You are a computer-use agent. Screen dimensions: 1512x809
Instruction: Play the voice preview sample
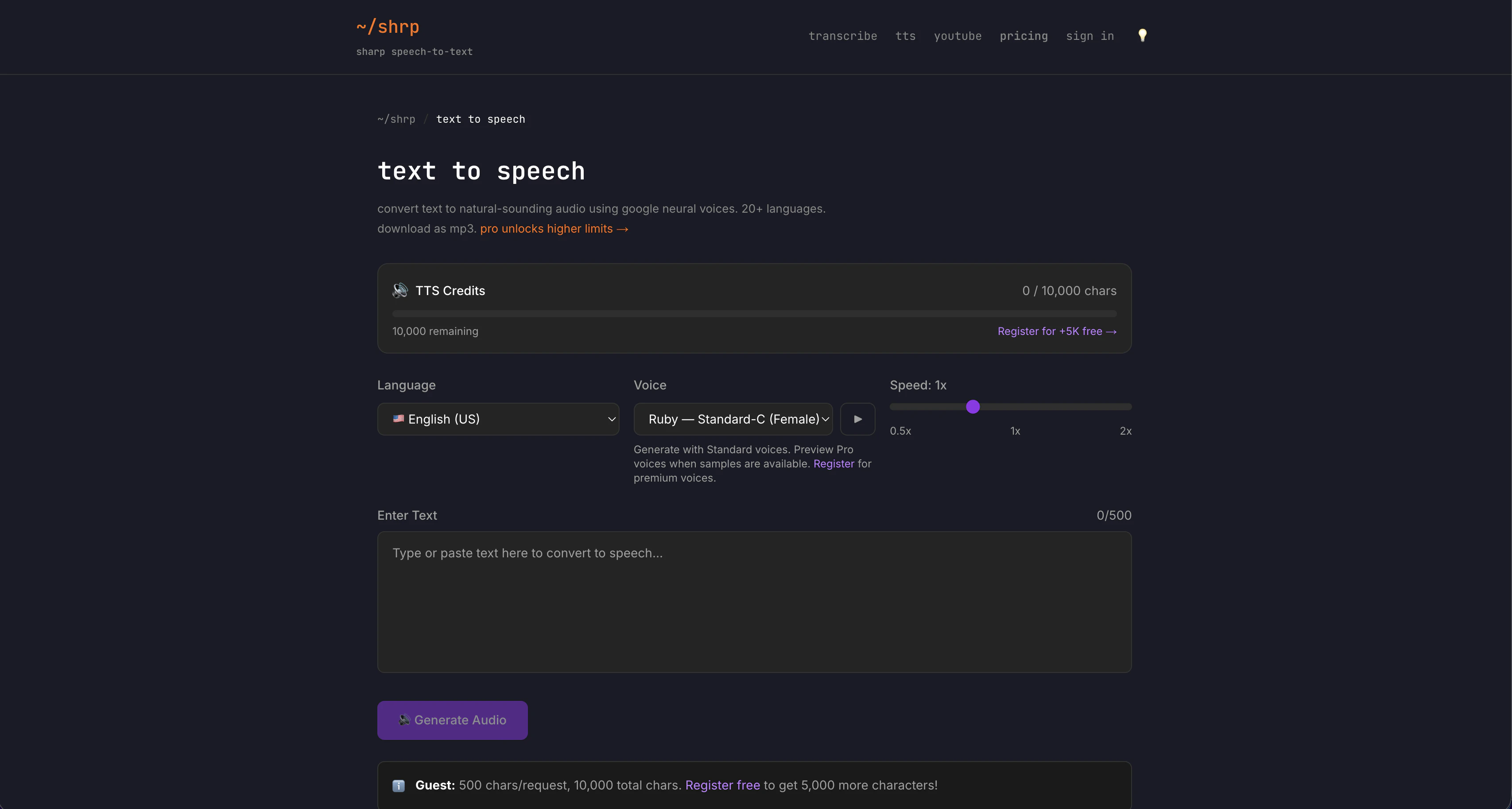tap(857, 419)
